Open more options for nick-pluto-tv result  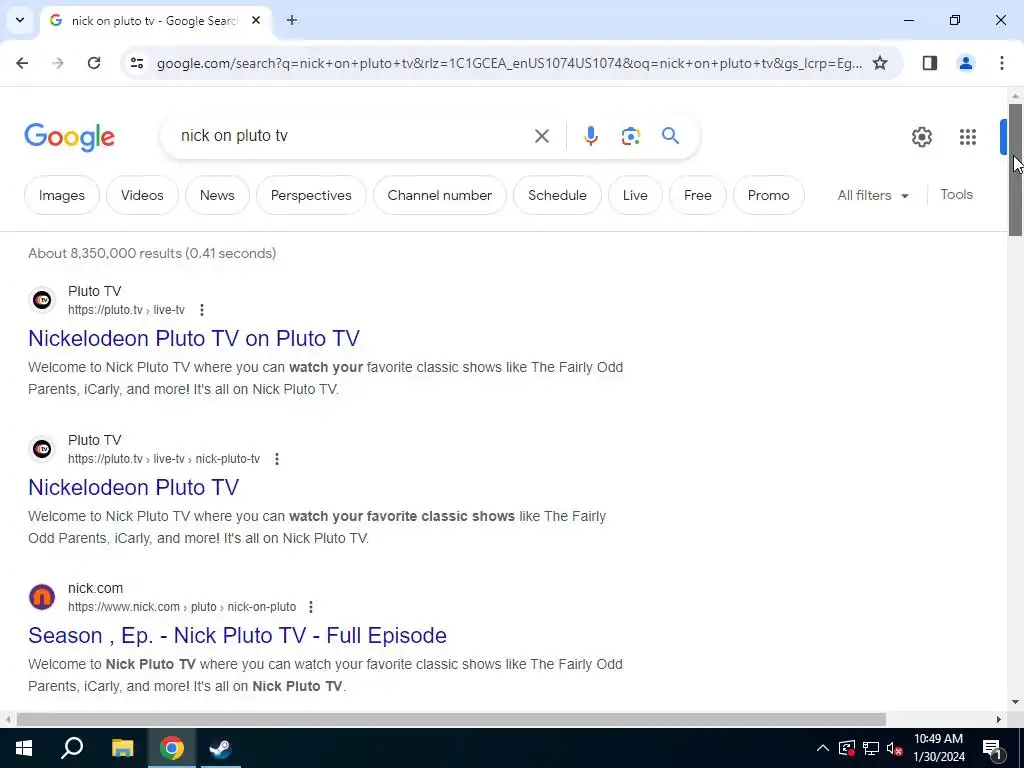pos(277,458)
